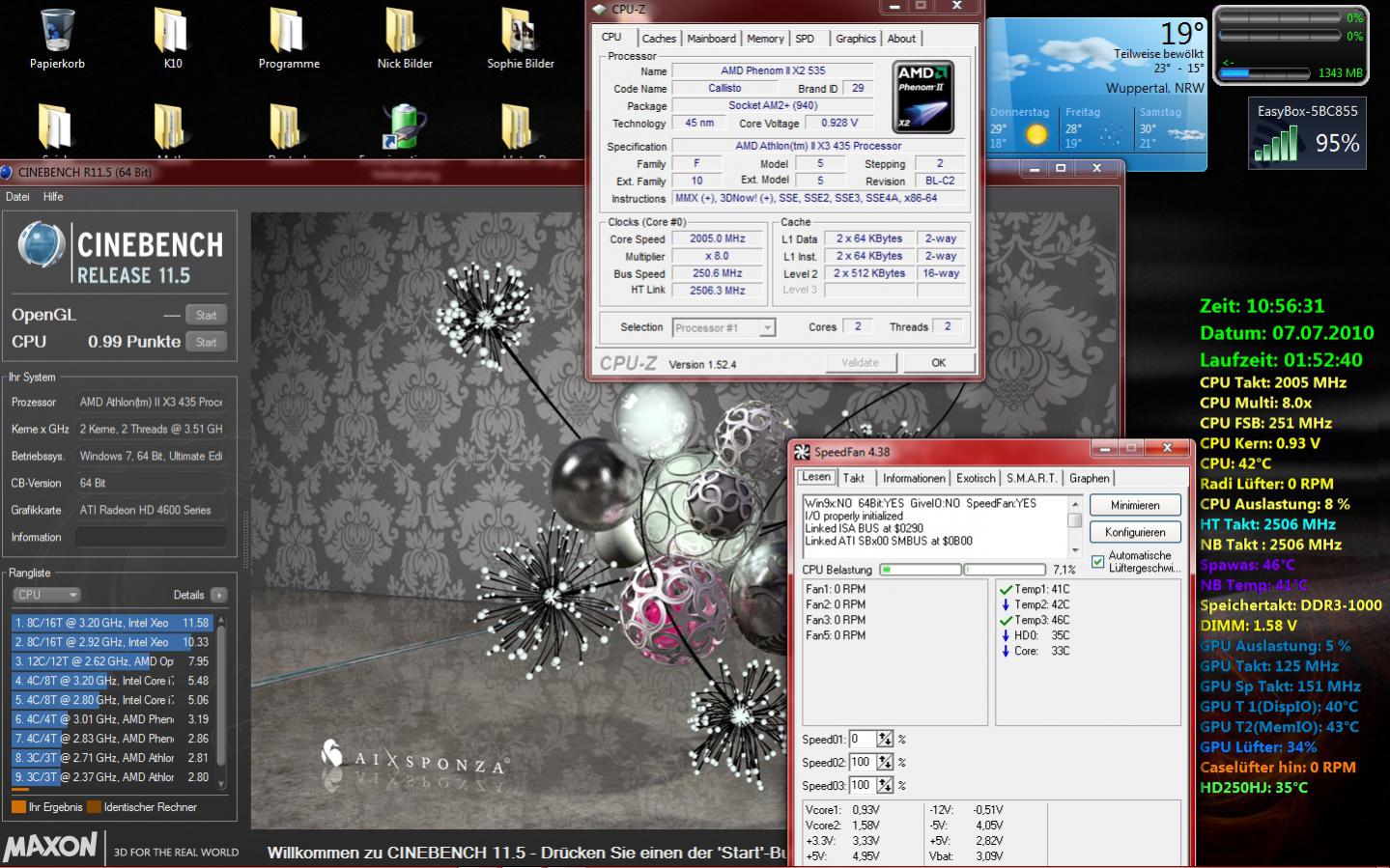Click the AMD Phenom II logo in CPU-Z

point(923,97)
